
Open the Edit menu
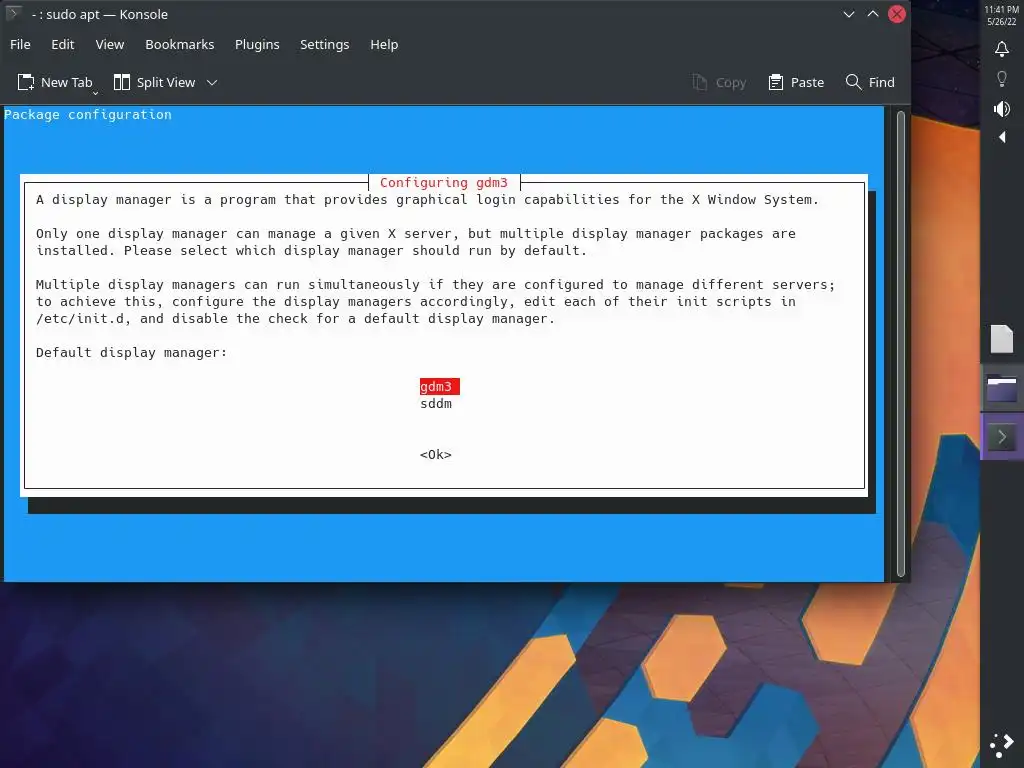[63, 44]
